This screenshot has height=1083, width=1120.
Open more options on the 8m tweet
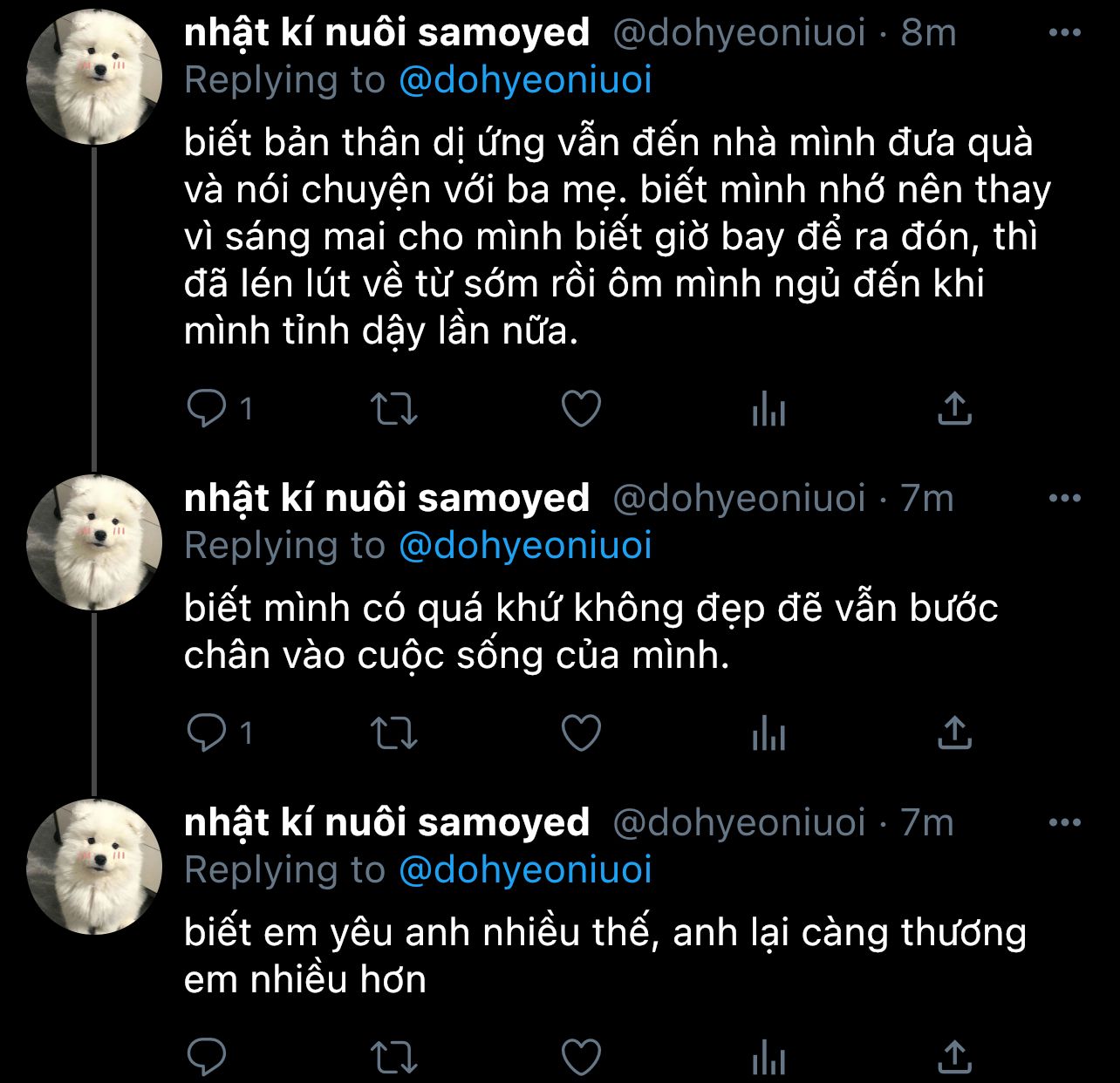point(1064,33)
